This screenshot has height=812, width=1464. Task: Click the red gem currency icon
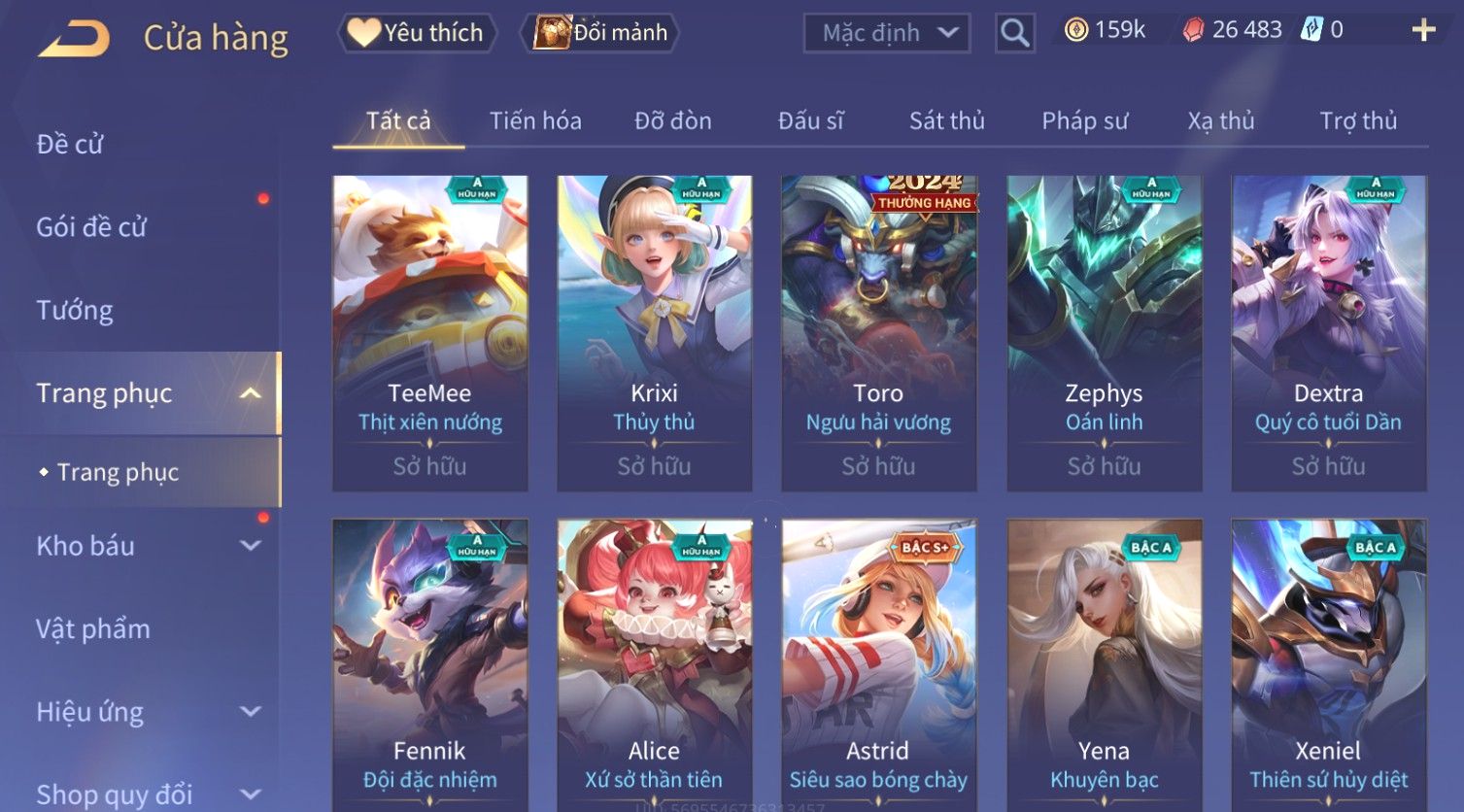point(1193,30)
